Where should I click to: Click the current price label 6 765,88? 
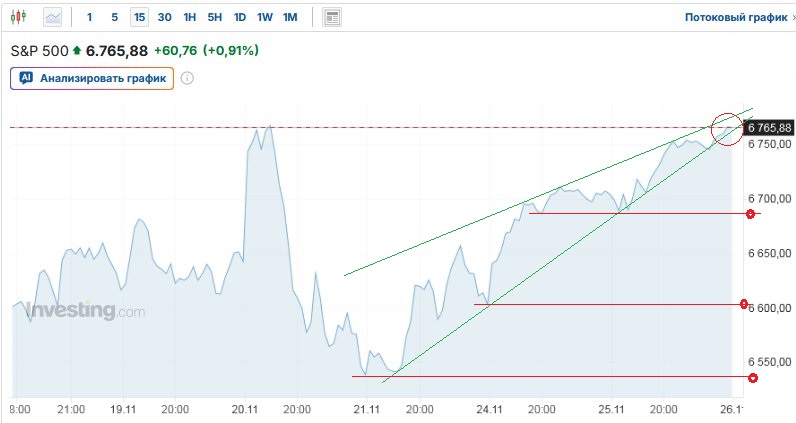769,127
